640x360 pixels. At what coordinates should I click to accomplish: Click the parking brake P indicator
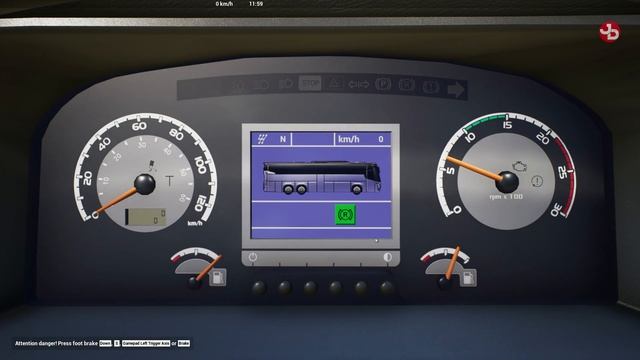(x=383, y=84)
